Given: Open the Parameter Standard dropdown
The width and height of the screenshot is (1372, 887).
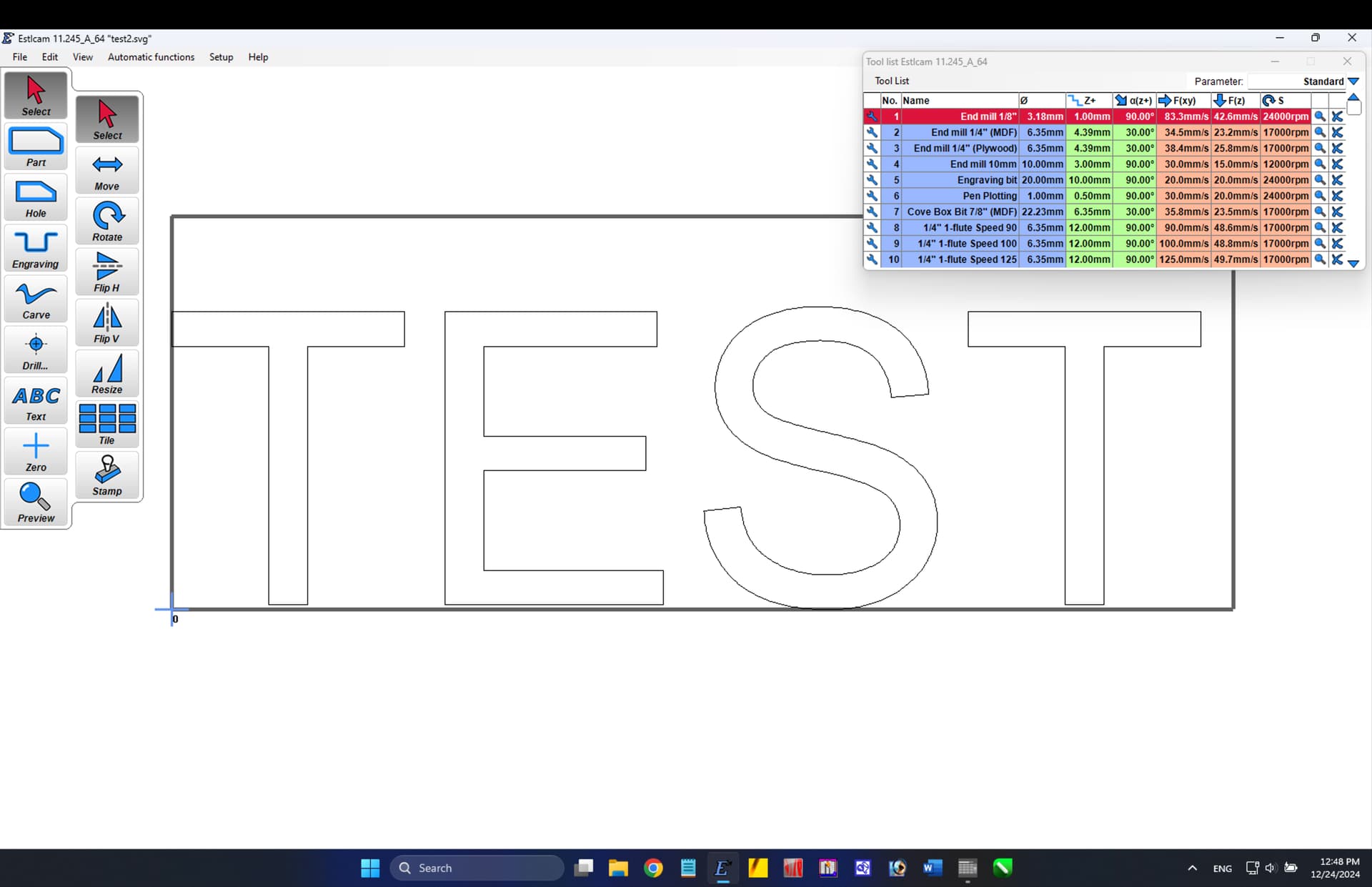Looking at the screenshot, I should pos(1353,81).
